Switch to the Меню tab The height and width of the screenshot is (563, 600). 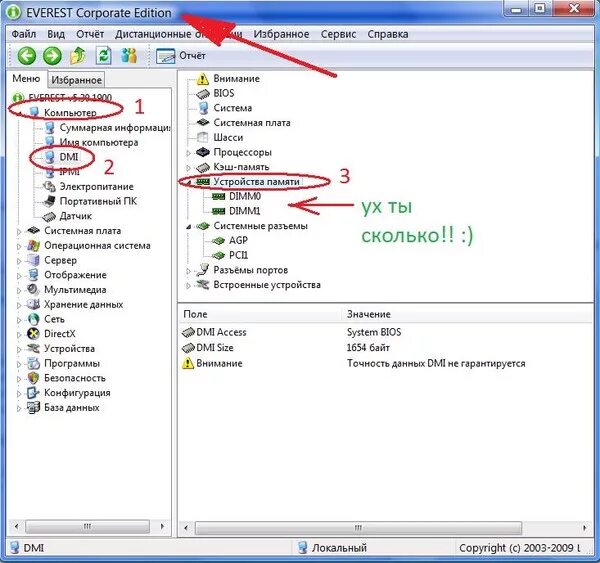coord(26,78)
